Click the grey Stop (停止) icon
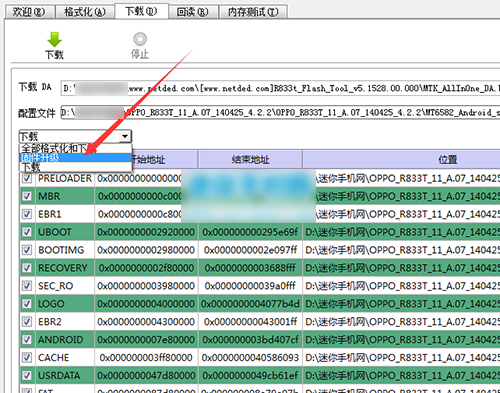 (140, 39)
